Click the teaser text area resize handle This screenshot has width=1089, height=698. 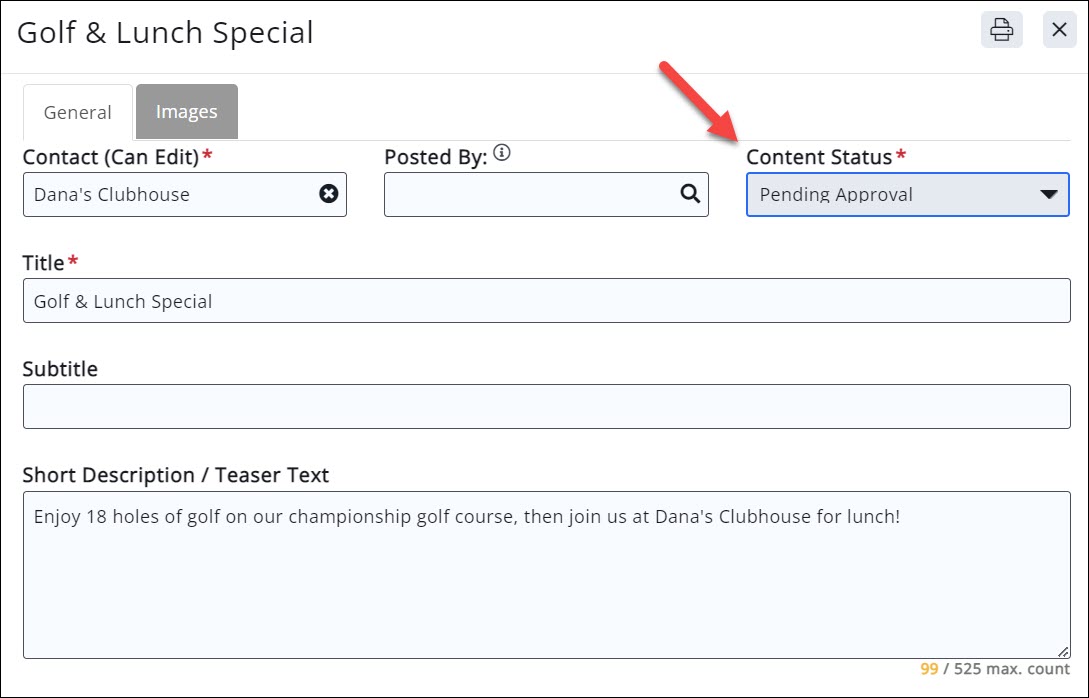1063,651
